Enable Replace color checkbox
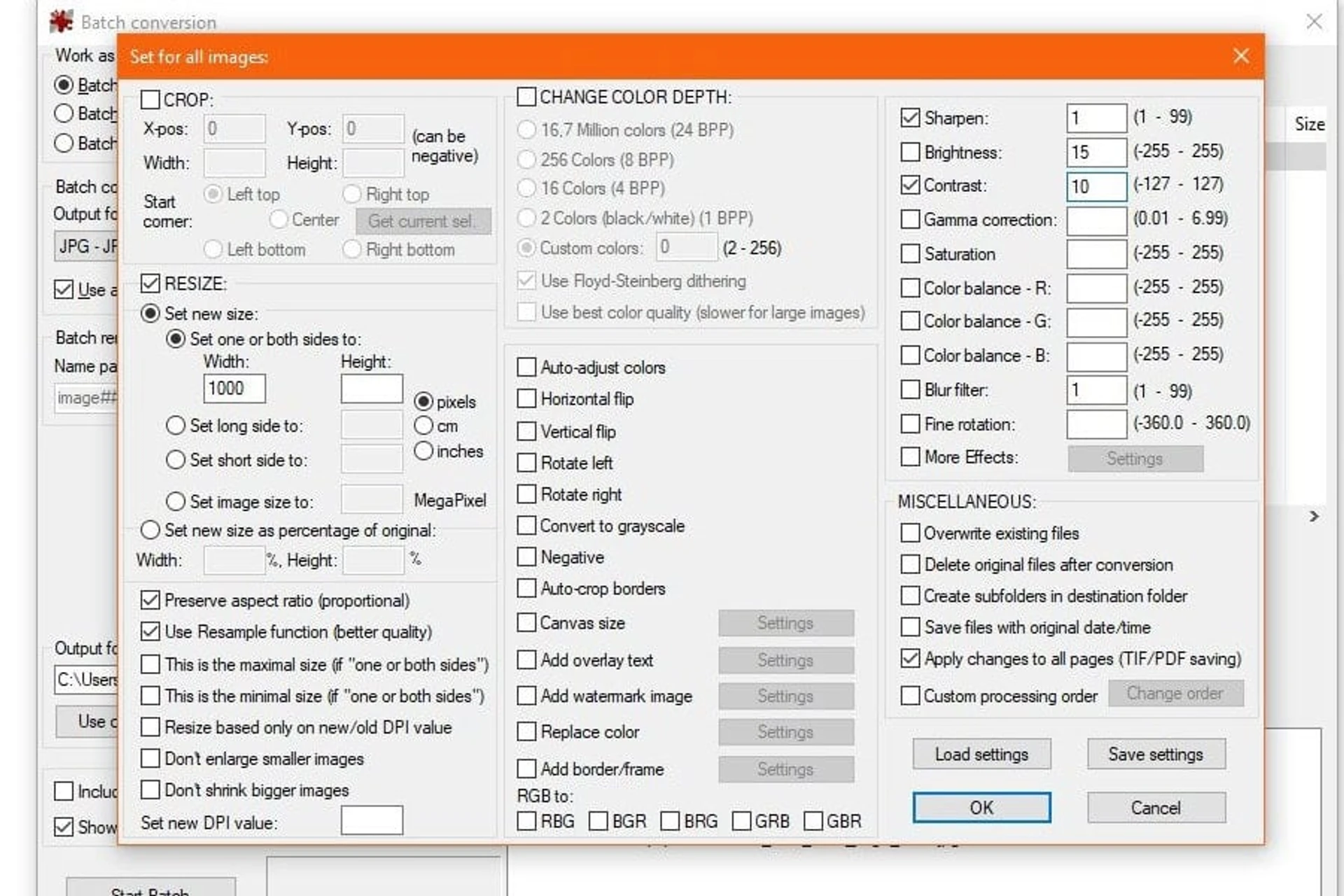1344x896 pixels. point(526,731)
